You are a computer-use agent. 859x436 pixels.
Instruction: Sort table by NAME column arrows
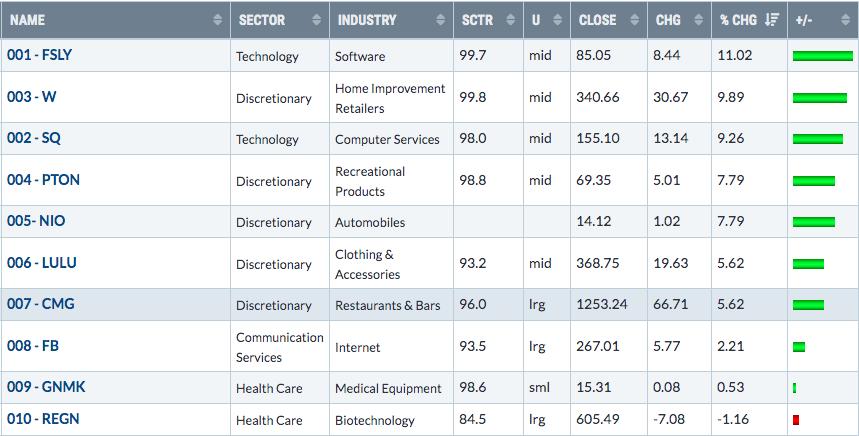click(x=217, y=20)
